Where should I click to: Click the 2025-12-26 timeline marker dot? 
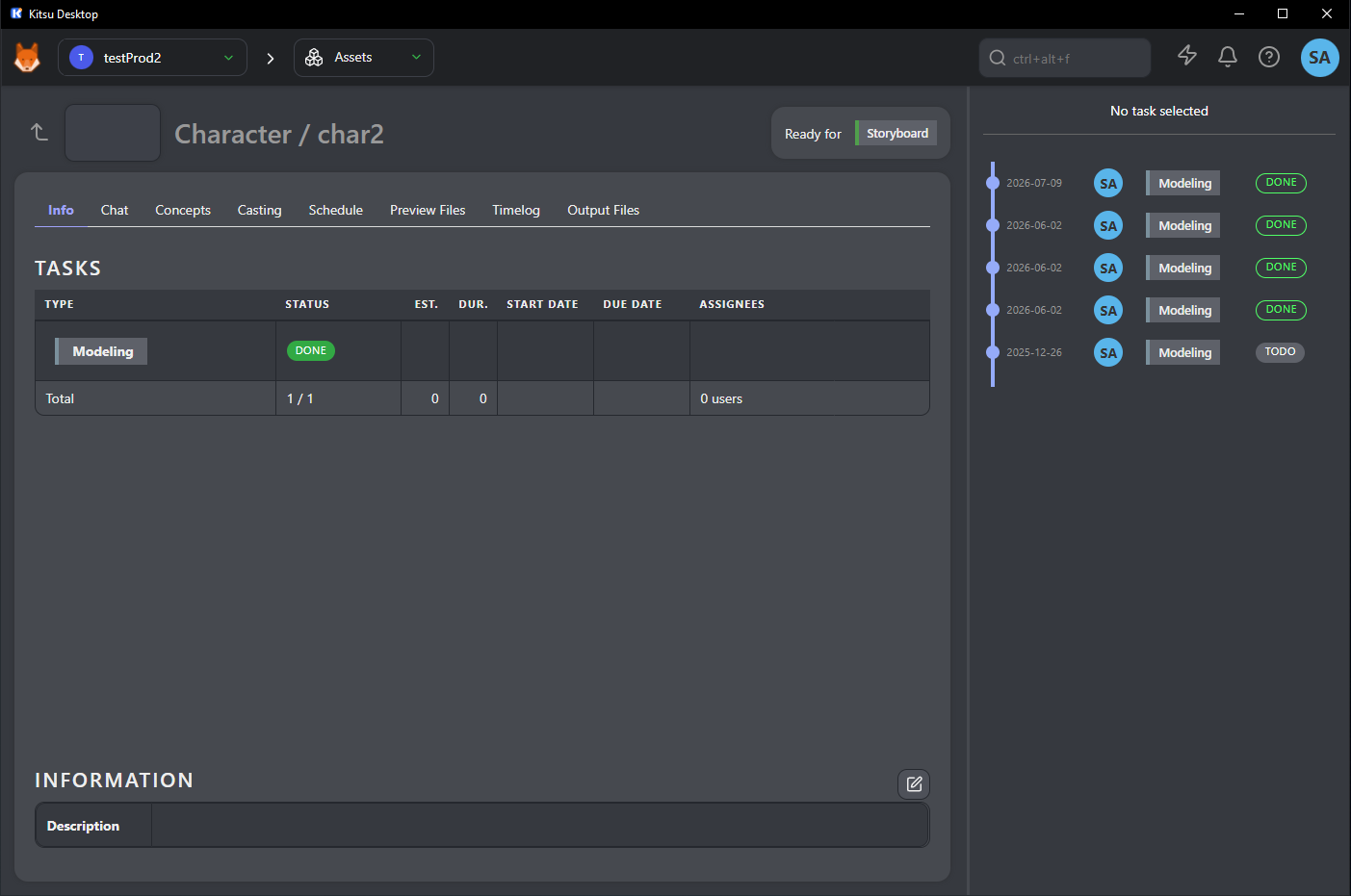pyautogui.click(x=993, y=352)
